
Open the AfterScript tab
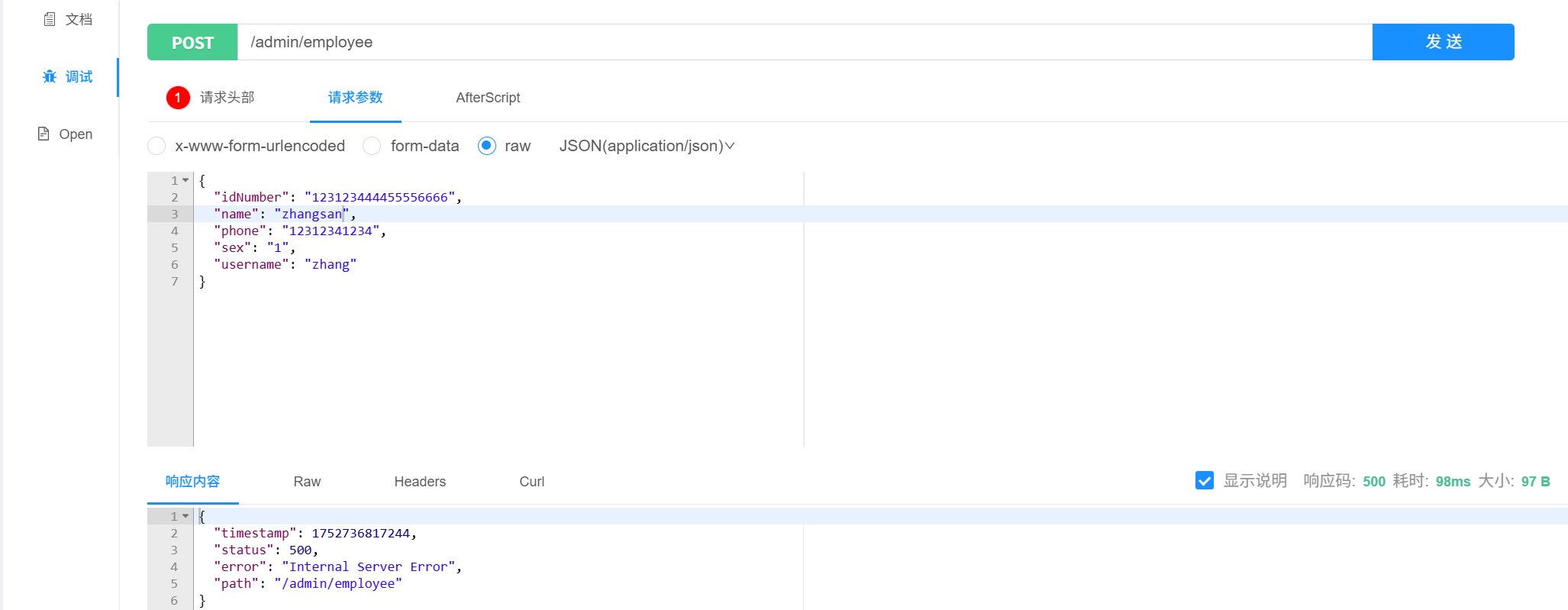488,98
